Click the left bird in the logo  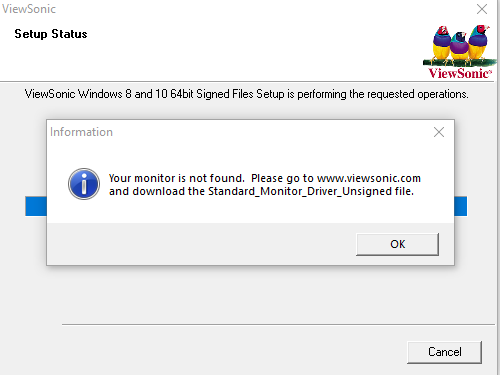pyautogui.click(x=442, y=44)
